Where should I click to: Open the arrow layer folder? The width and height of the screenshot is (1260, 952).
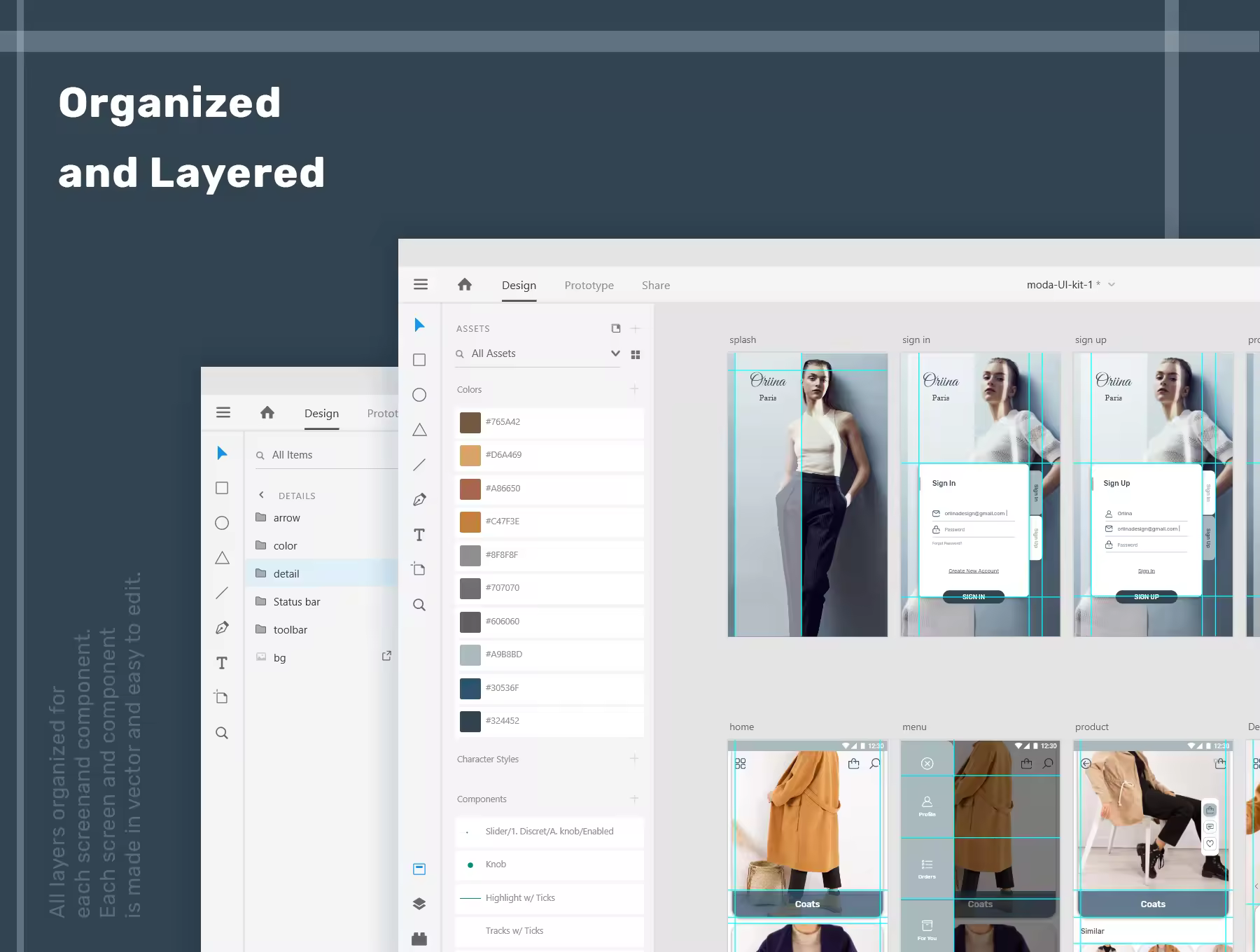323,518
